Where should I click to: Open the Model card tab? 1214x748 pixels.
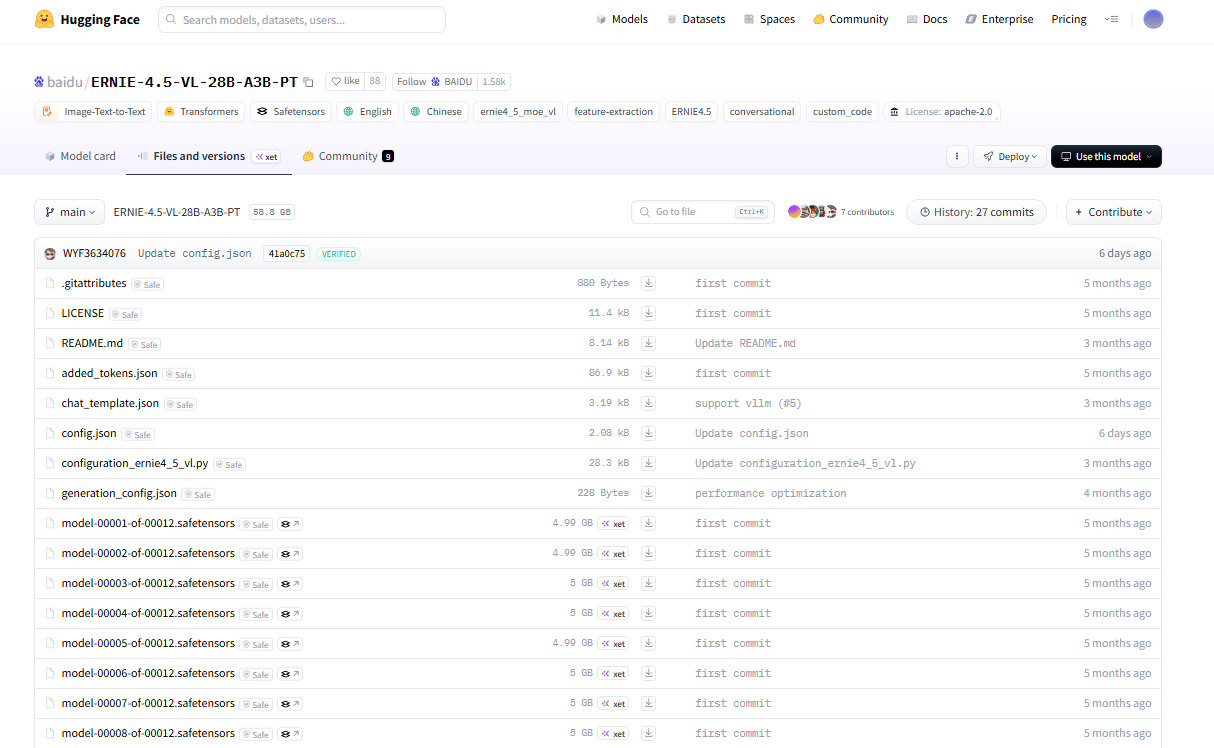80,156
